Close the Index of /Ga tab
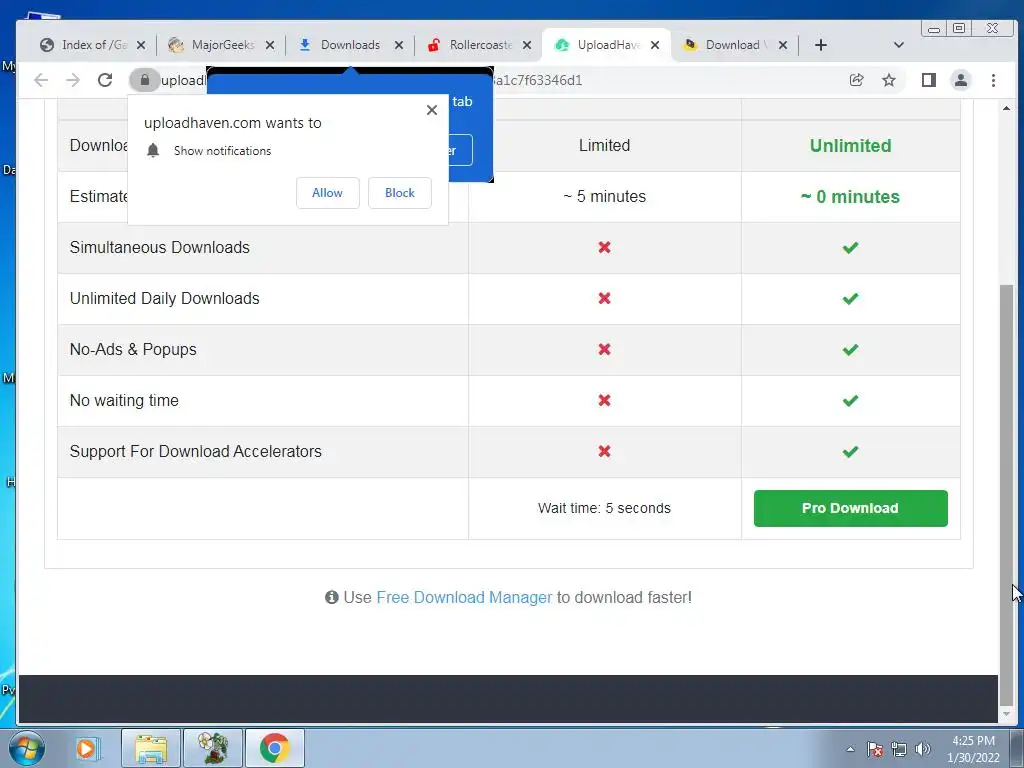Image resolution: width=1024 pixels, height=768 pixels. point(141,45)
